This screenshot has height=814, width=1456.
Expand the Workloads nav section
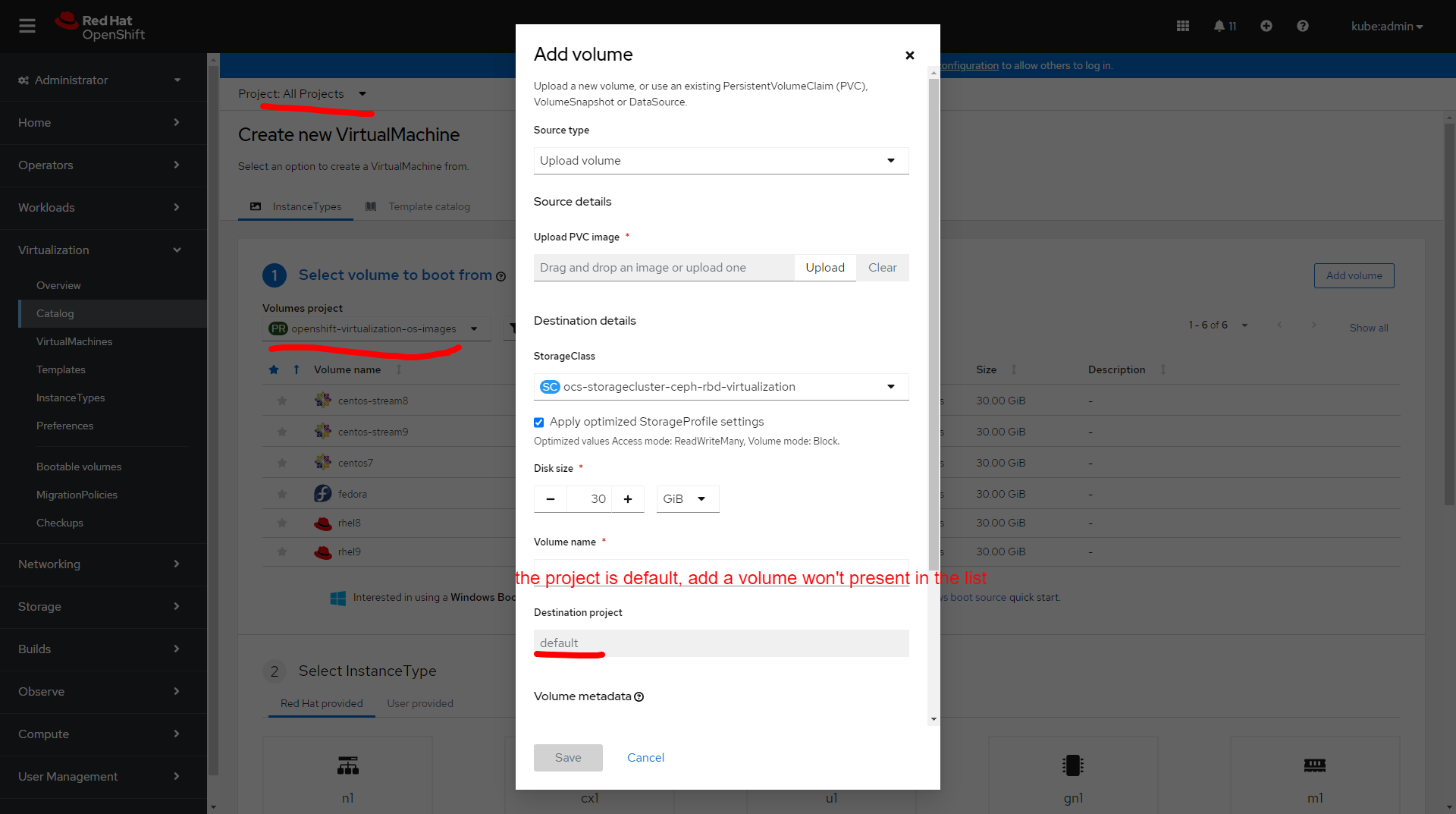tap(103, 208)
